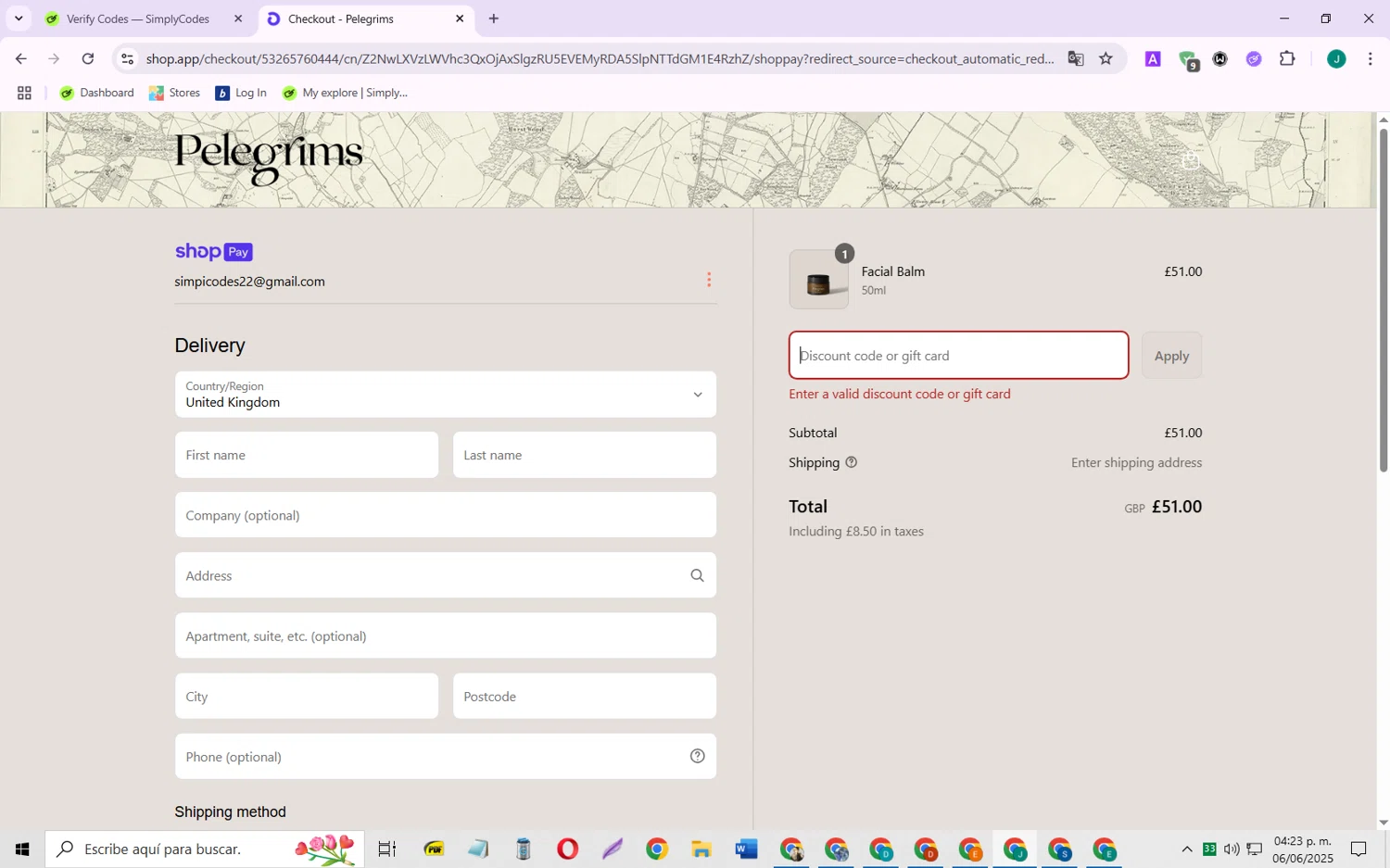Open the tab search dropdown arrow
Image resolution: width=1390 pixels, height=868 pixels.
point(19,19)
